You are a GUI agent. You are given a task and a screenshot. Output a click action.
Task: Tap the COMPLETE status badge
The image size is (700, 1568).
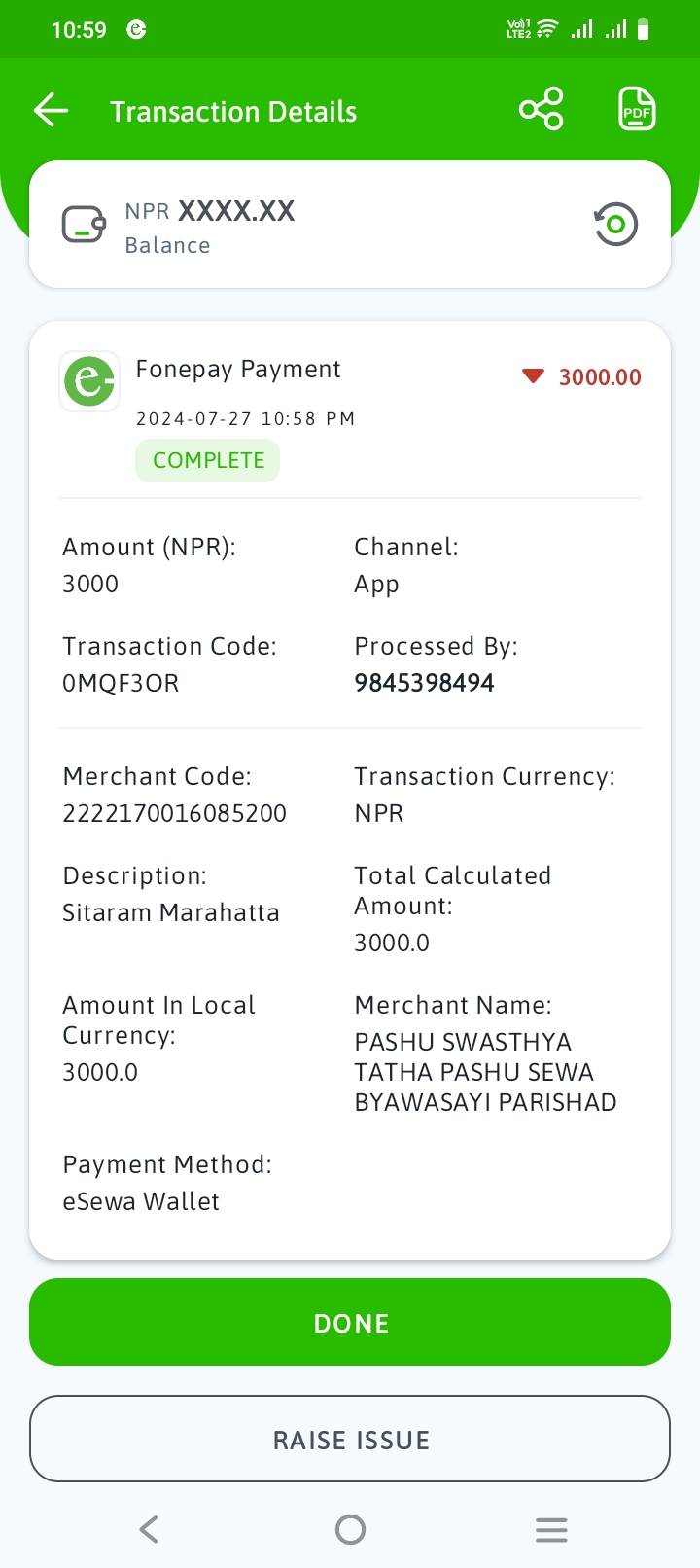point(208,460)
